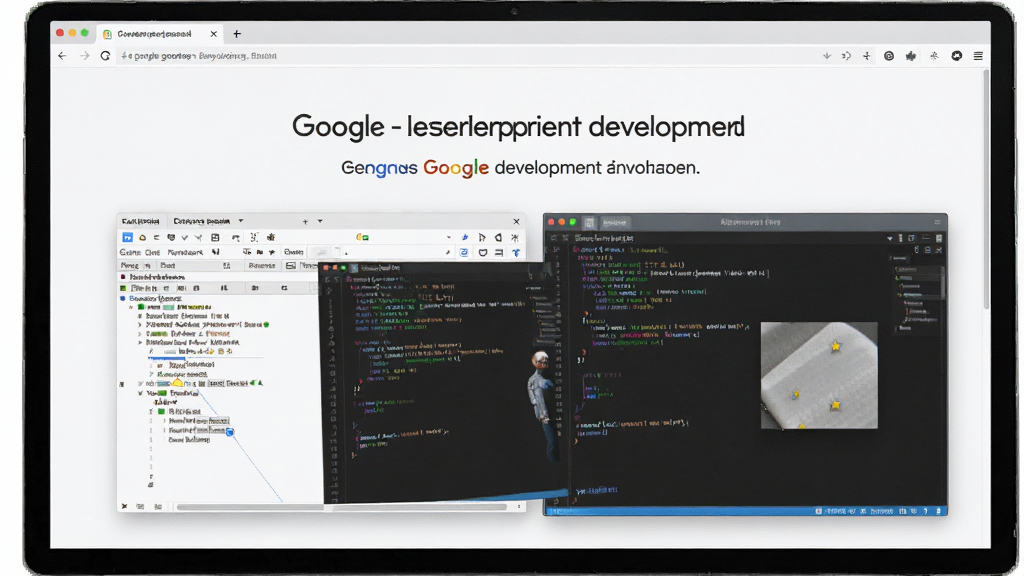1024x576 pixels.
Task: Open the dropdown arrow in dark editor header
Action: point(889,238)
